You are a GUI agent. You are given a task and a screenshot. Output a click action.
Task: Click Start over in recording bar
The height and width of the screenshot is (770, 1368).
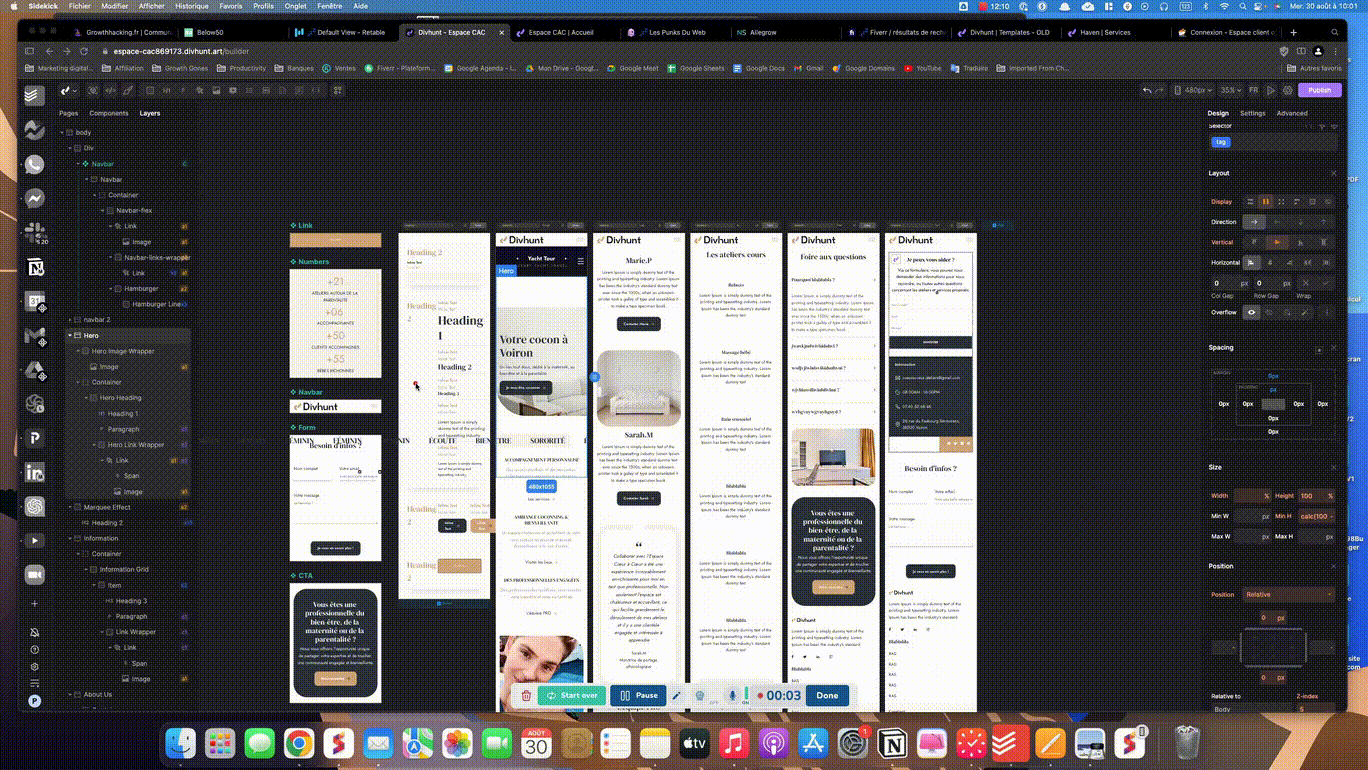tap(572, 696)
